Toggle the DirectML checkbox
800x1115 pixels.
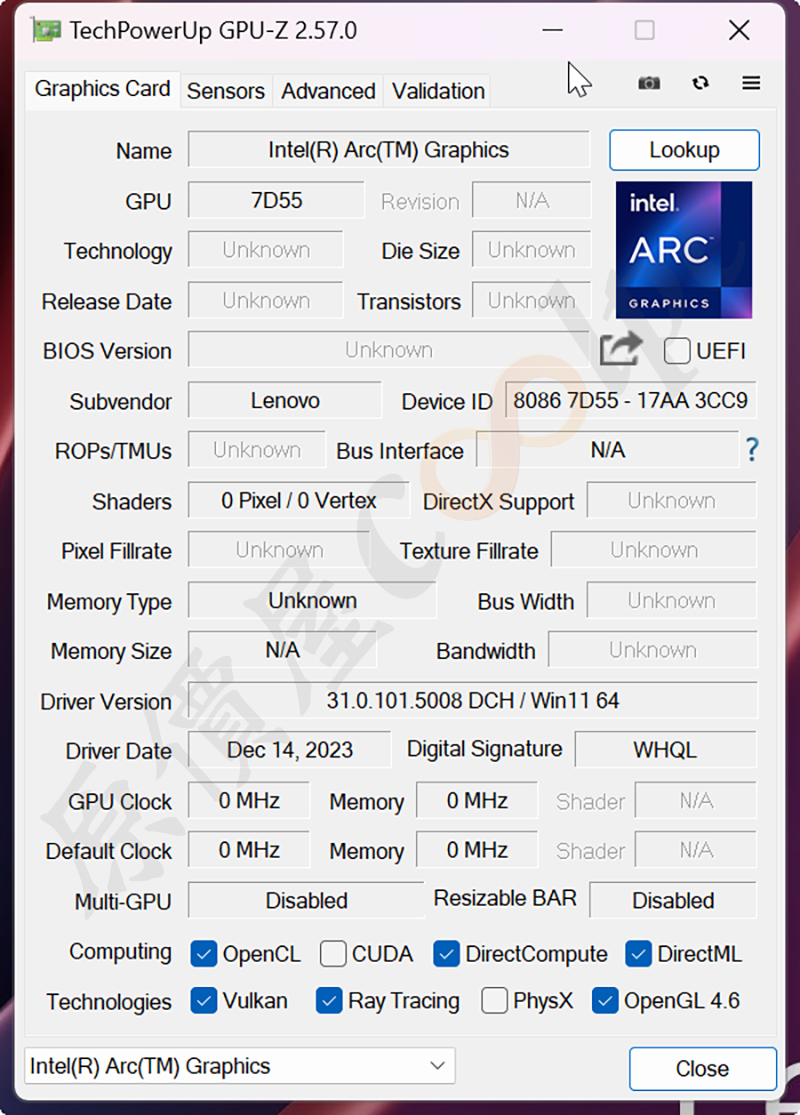(638, 954)
